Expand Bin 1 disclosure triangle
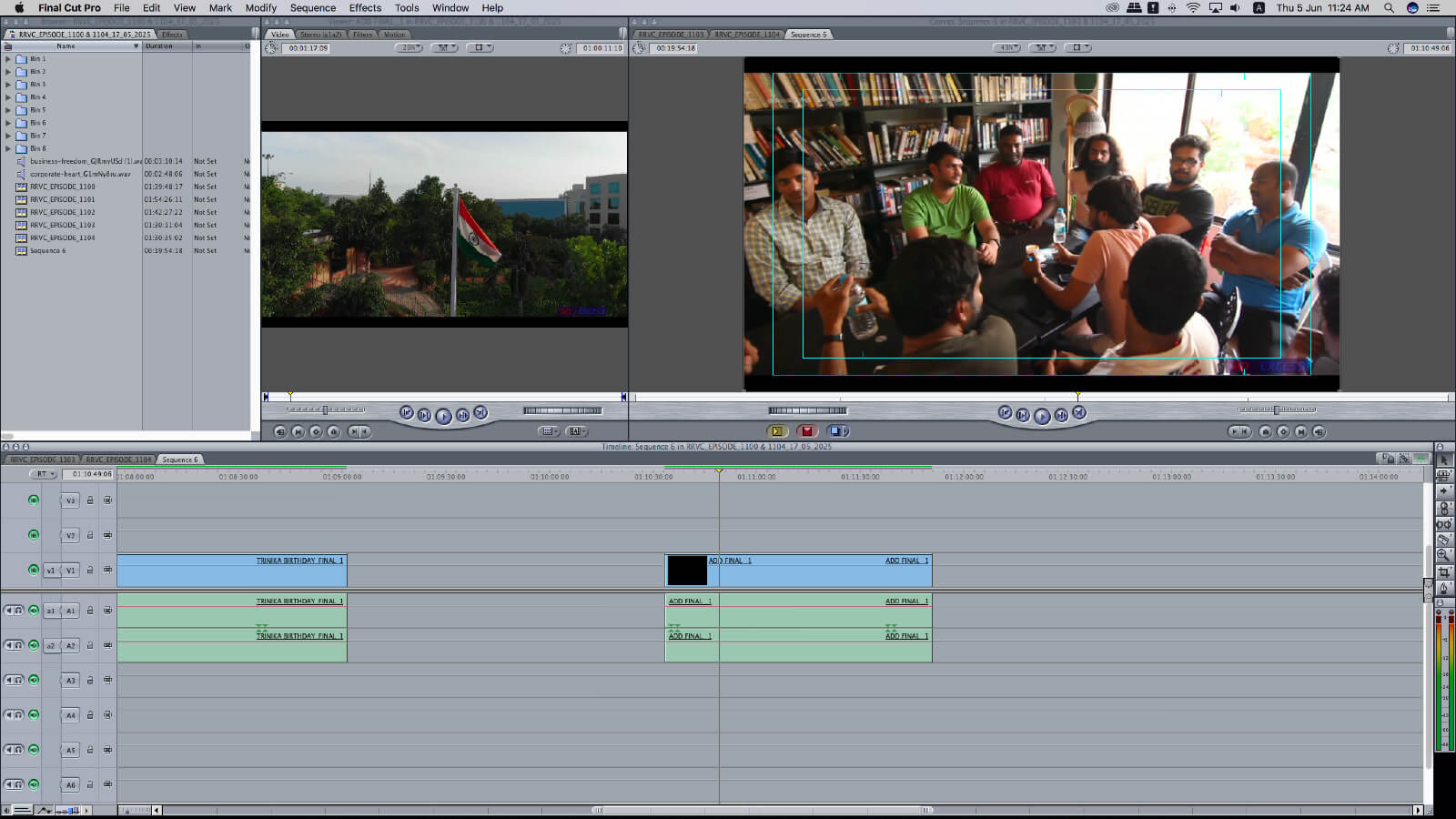The image size is (1456, 819). point(8,59)
